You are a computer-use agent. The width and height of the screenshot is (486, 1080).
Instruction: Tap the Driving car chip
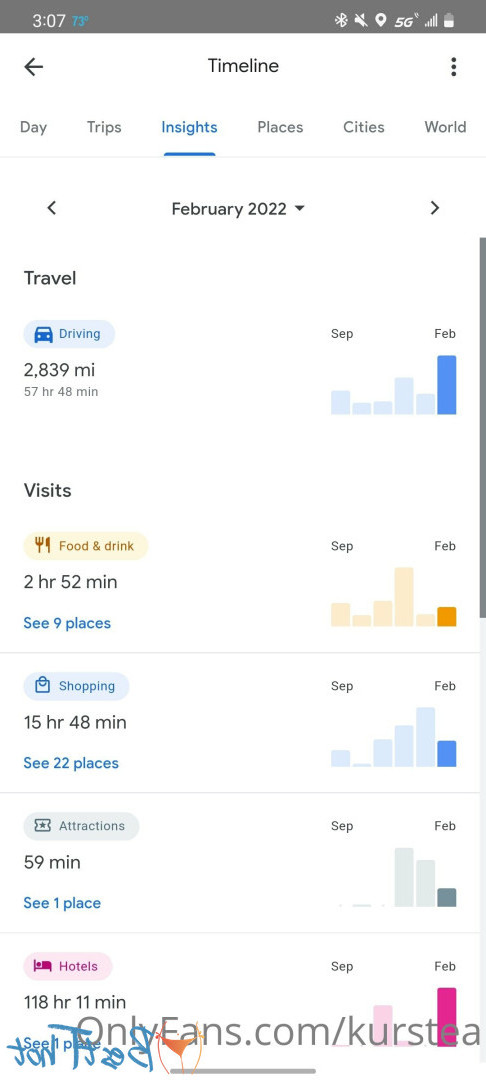click(x=69, y=334)
